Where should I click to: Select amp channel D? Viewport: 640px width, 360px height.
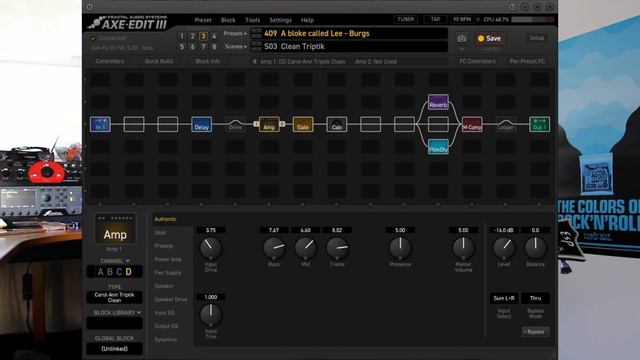pyautogui.click(x=129, y=272)
